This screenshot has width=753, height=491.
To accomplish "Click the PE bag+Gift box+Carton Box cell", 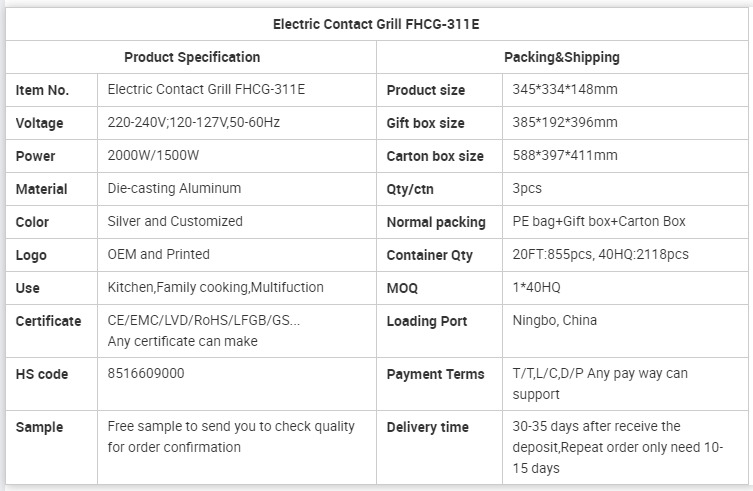I will point(625,221).
